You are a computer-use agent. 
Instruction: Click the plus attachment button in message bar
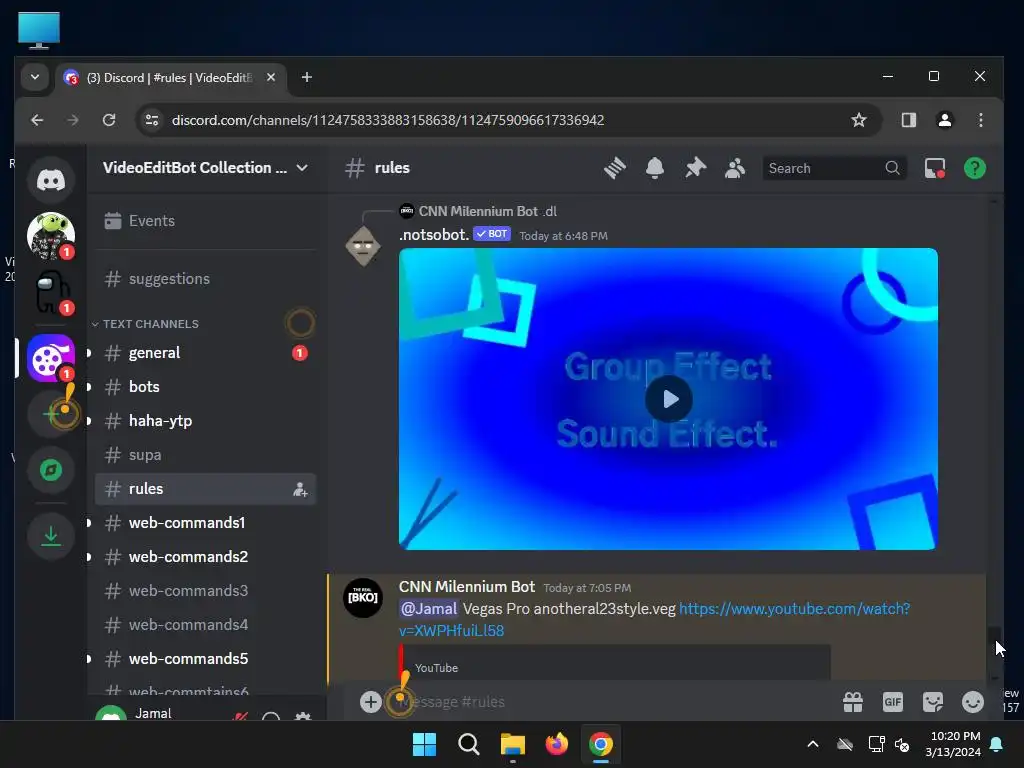[370, 702]
